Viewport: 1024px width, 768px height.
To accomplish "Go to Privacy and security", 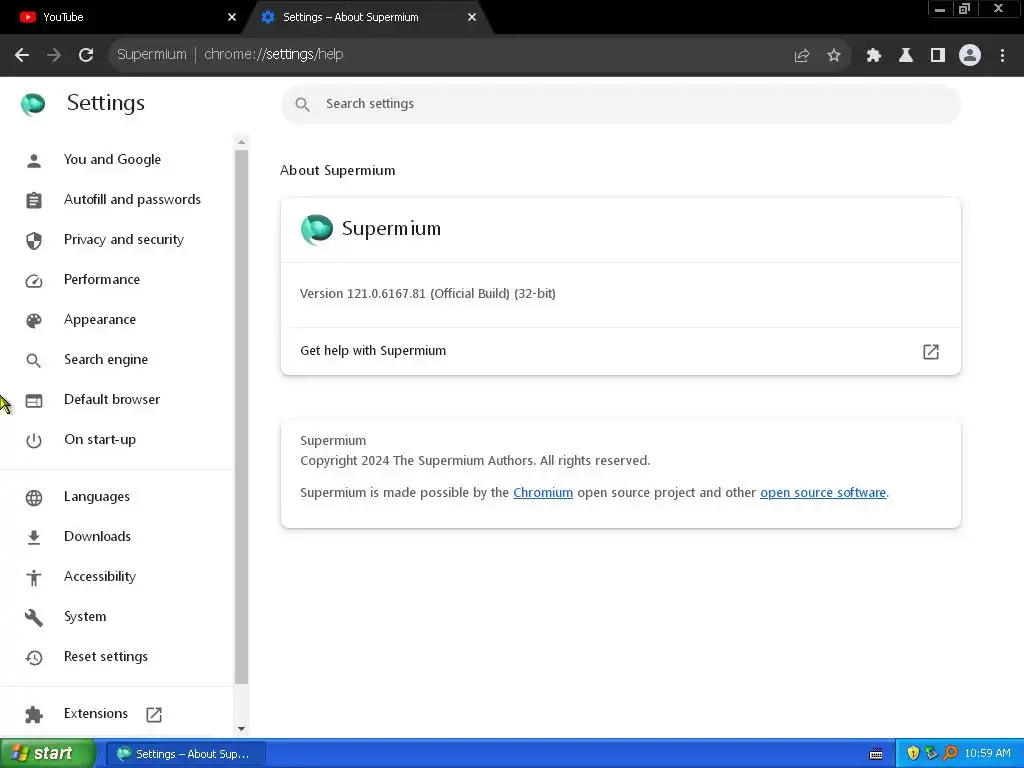I will 124,240.
